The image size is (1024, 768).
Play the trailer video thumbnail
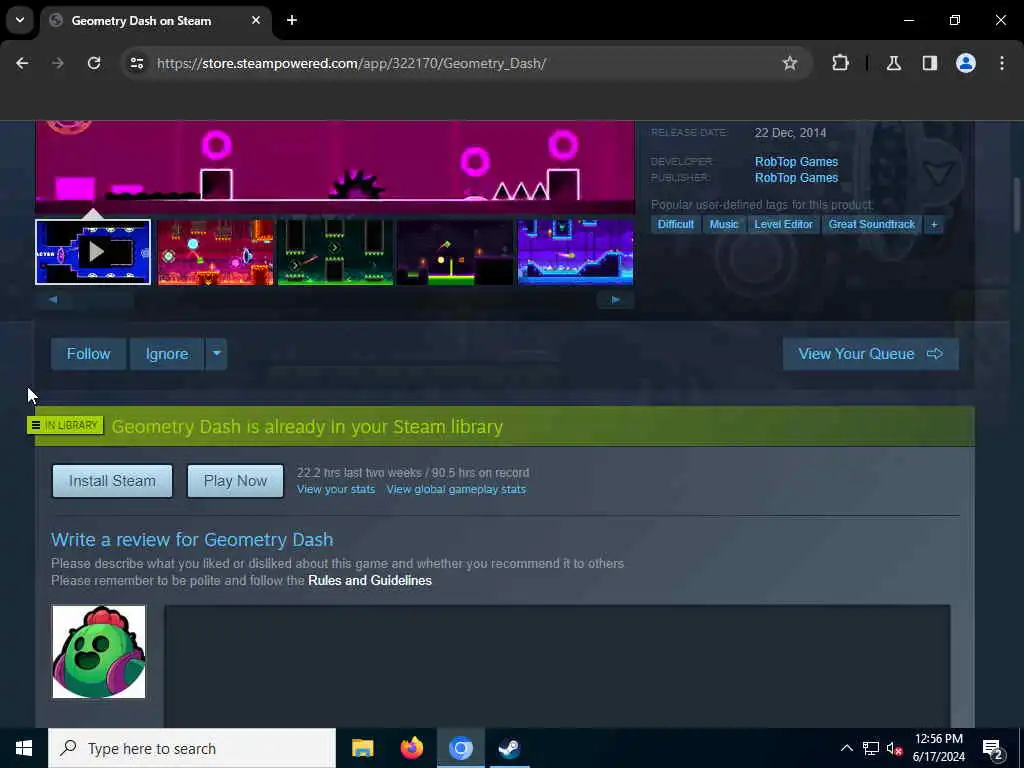click(x=93, y=252)
